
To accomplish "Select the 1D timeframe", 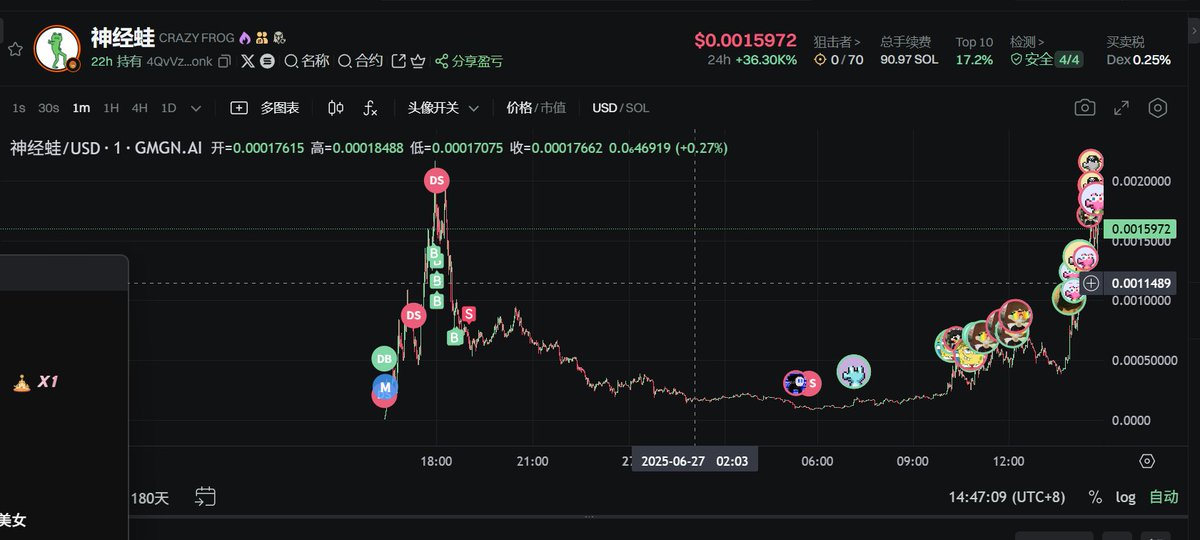I will 169,108.
